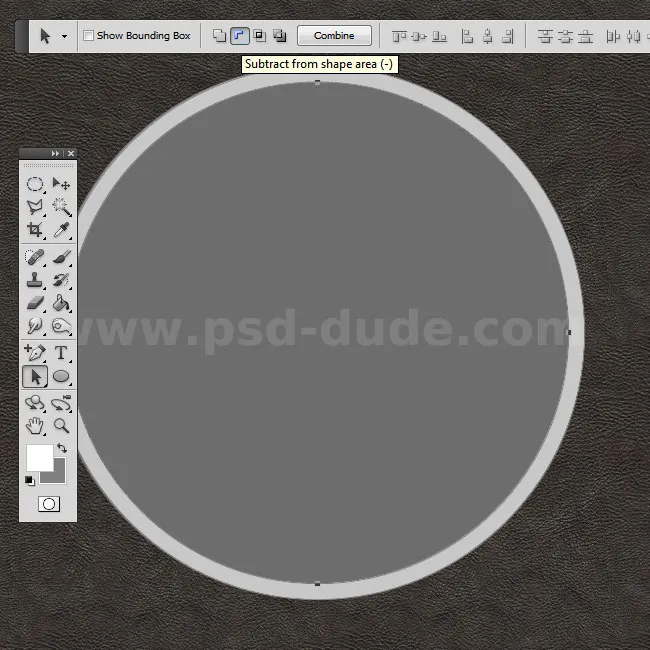Click the path anchor point at circle's right edge
The height and width of the screenshot is (650, 650).
click(569, 332)
